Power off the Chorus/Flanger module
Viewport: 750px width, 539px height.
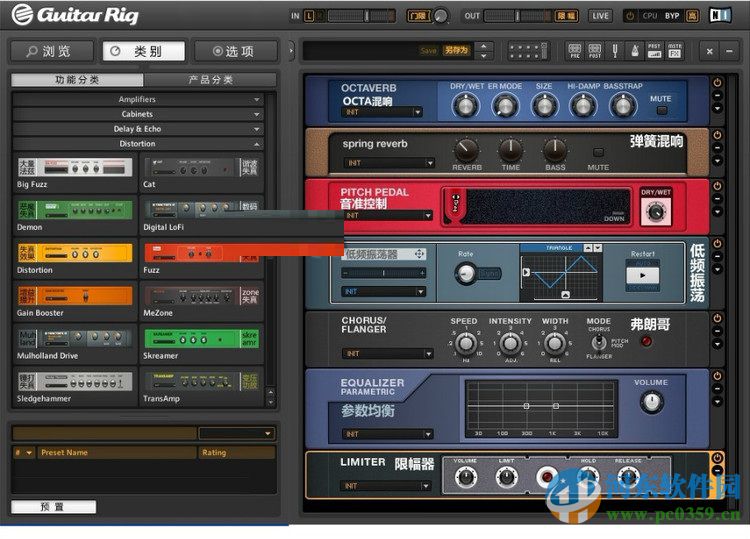[717, 318]
